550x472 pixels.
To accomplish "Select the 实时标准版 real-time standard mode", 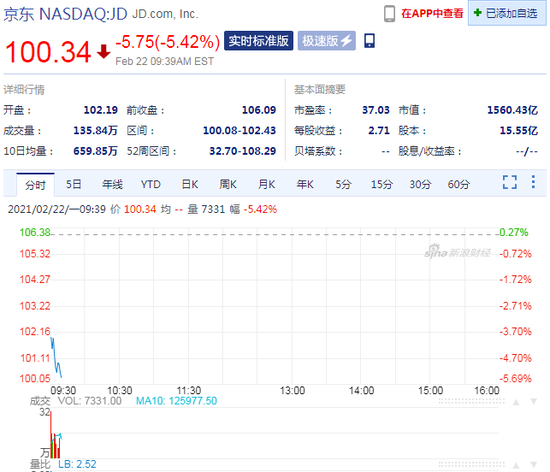I will [259, 41].
